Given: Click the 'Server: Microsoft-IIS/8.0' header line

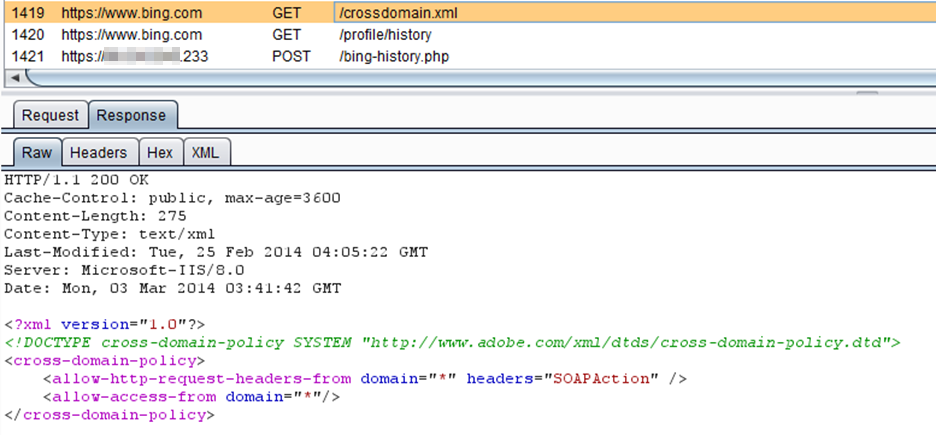Looking at the screenshot, I should pos(124,270).
